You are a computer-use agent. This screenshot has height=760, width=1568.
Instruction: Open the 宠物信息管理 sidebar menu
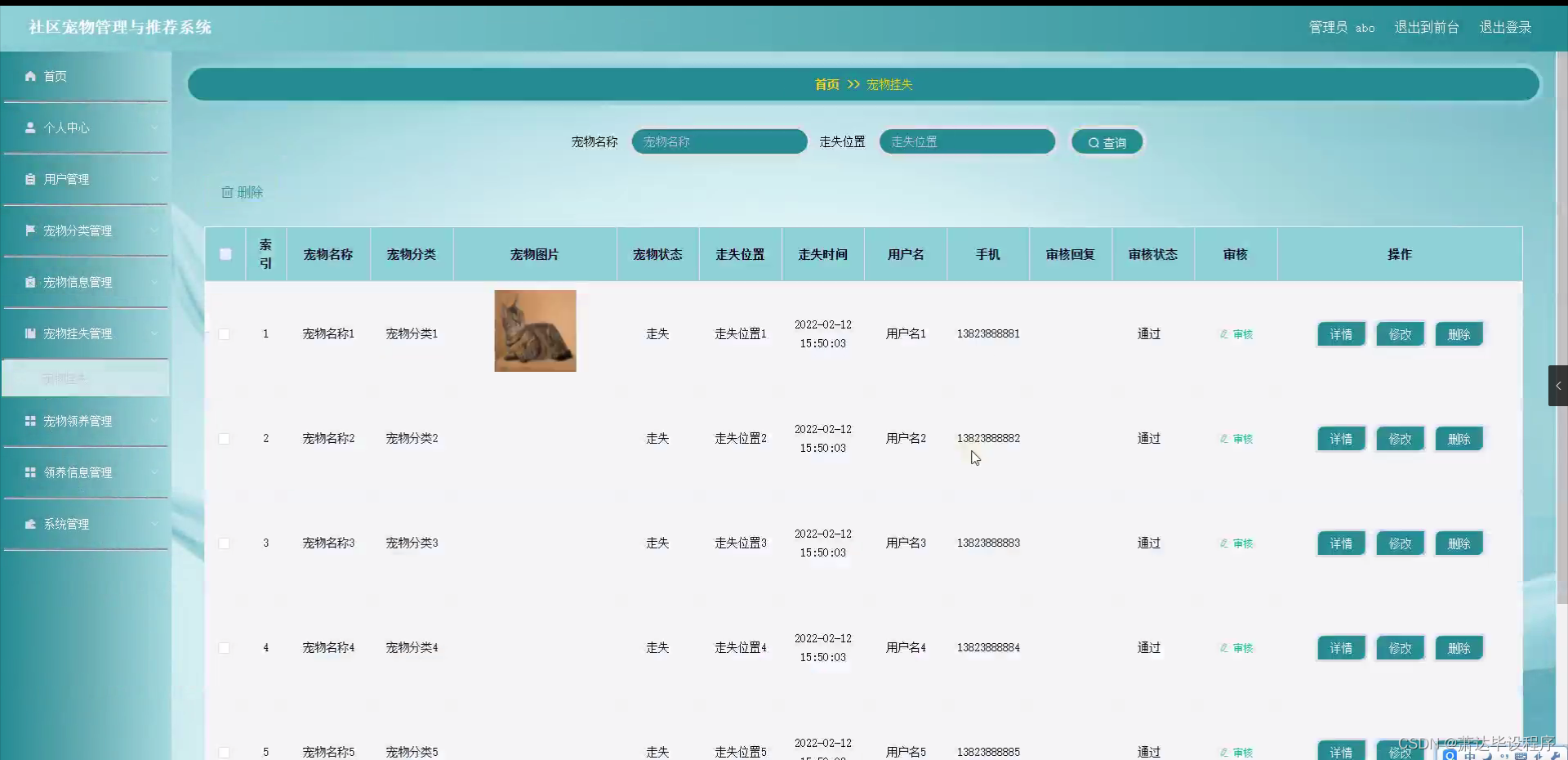click(86, 282)
